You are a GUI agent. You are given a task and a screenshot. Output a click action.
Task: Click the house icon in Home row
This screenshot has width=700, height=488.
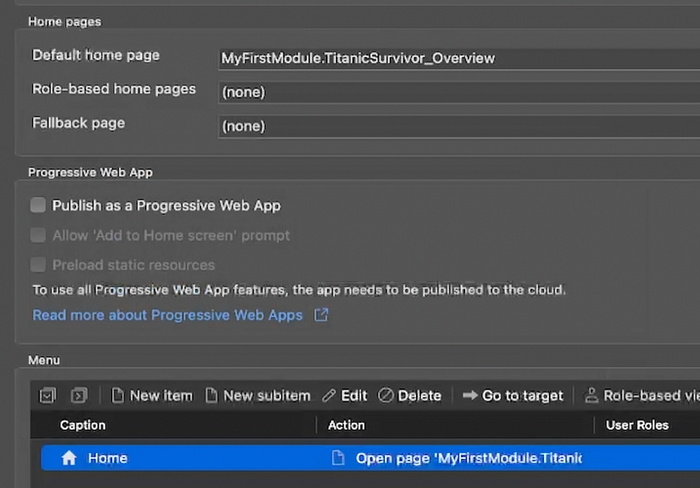pyautogui.click(x=69, y=458)
